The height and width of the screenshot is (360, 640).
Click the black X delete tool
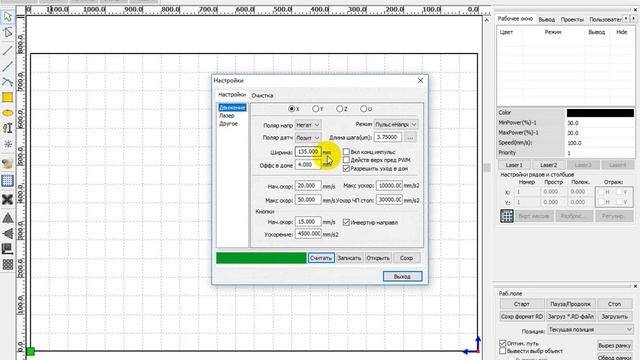[x=7, y=199]
